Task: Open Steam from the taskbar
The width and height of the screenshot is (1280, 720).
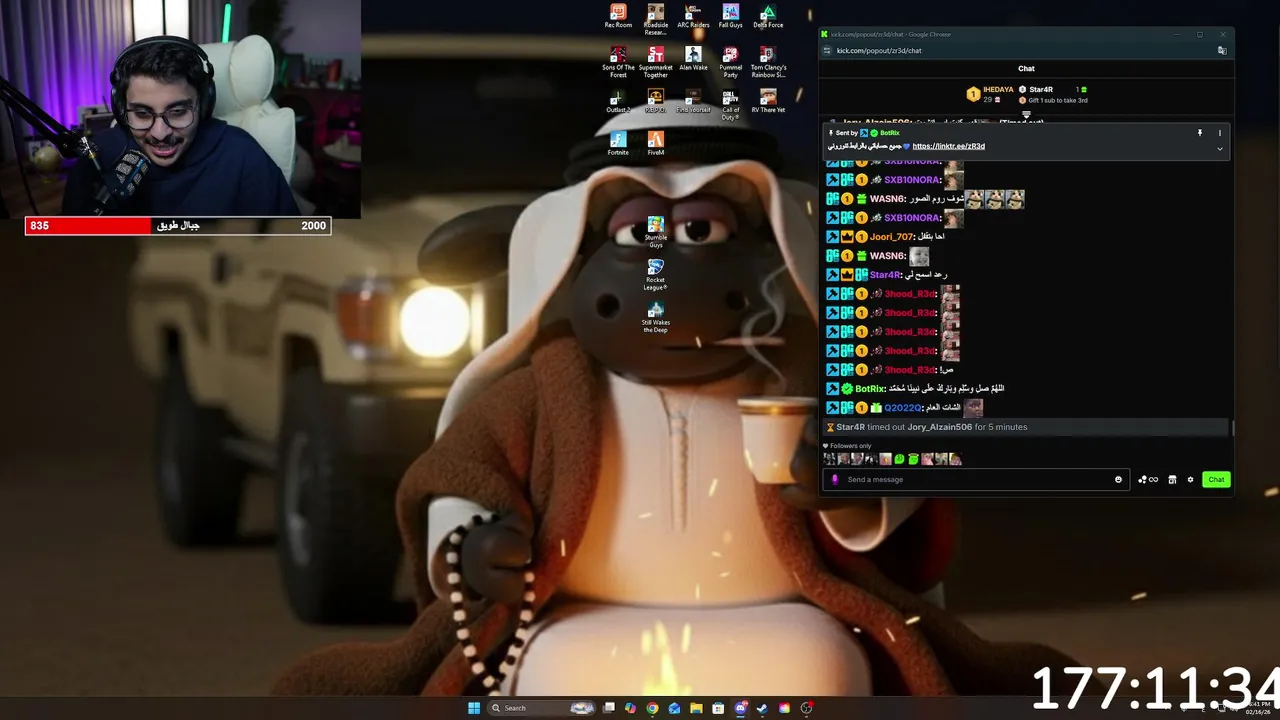Action: pos(762,708)
